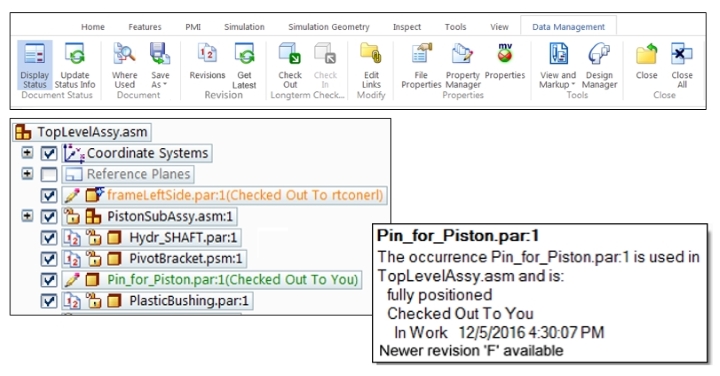Click Get Latest revision icon
The width and height of the screenshot is (720, 376).
coord(244,54)
